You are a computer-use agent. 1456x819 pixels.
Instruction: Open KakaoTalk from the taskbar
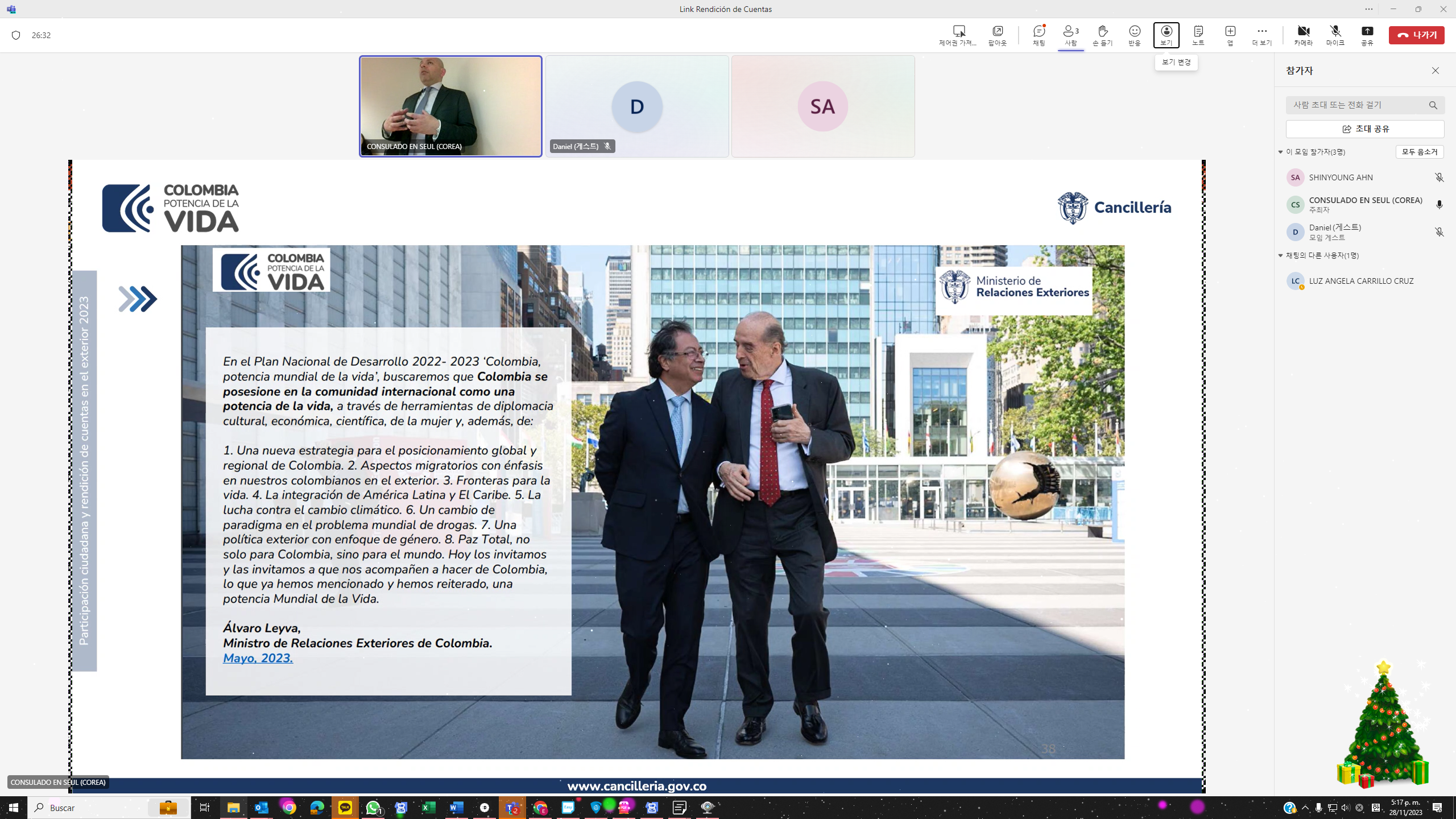point(345,808)
